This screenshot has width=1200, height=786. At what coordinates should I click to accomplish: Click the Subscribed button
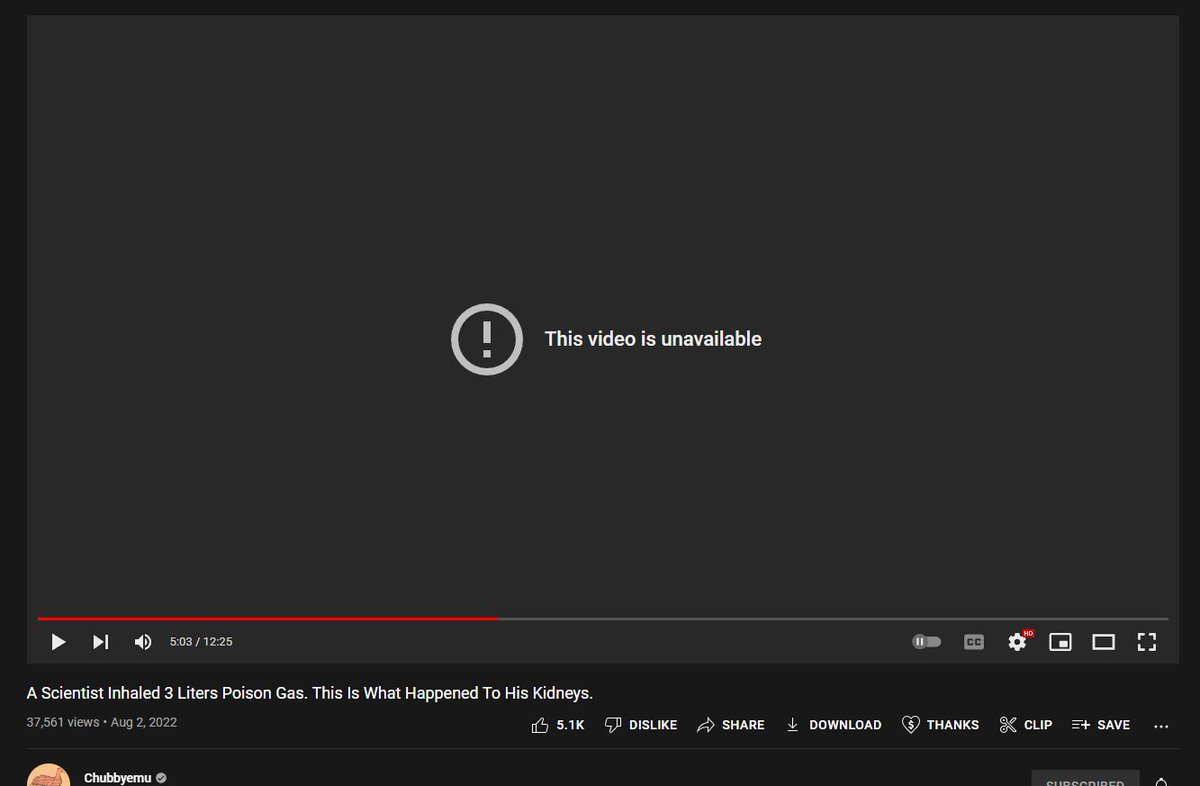(1084, 779)
